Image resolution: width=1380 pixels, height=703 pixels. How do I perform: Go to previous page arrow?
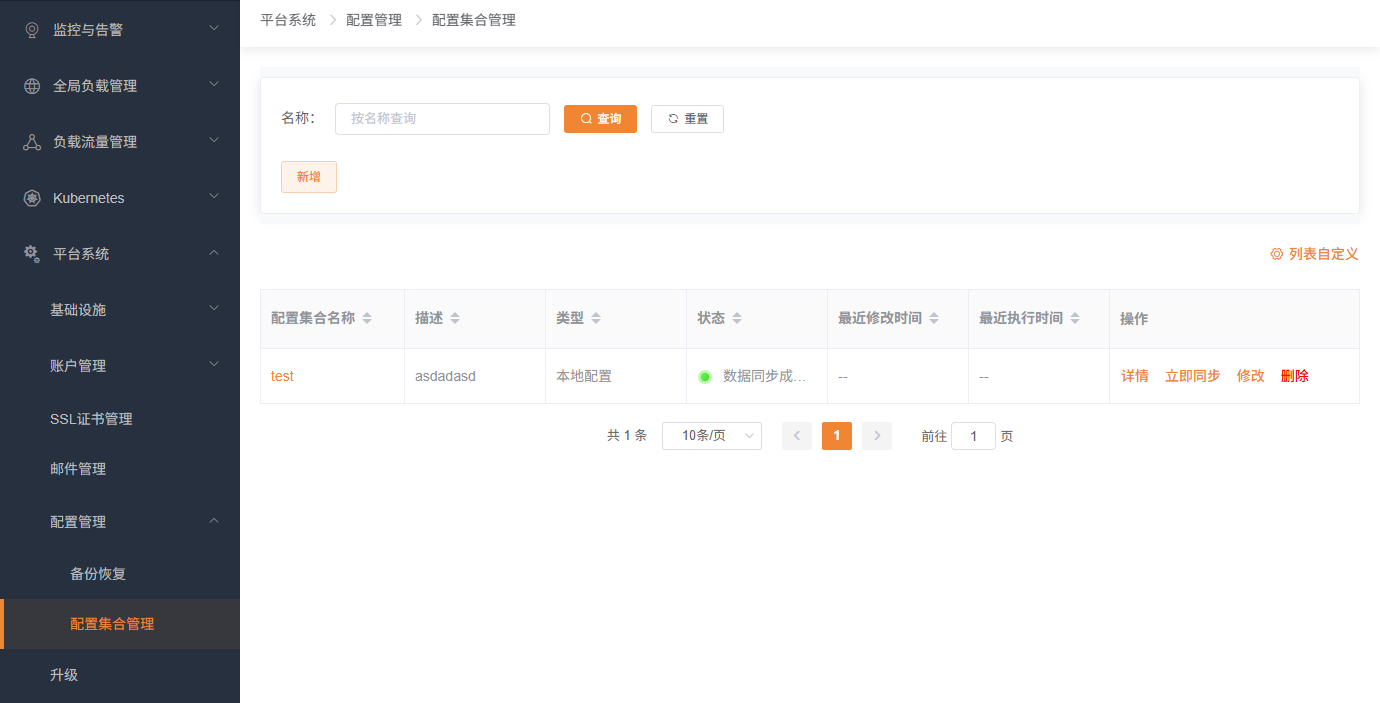pos(797,436)
